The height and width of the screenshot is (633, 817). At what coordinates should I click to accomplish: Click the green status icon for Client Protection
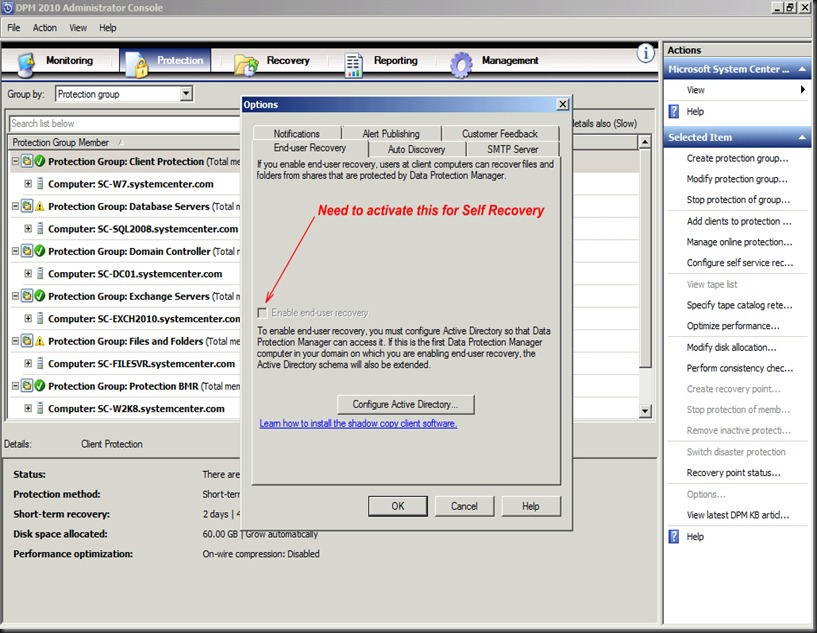coord(40,162)
